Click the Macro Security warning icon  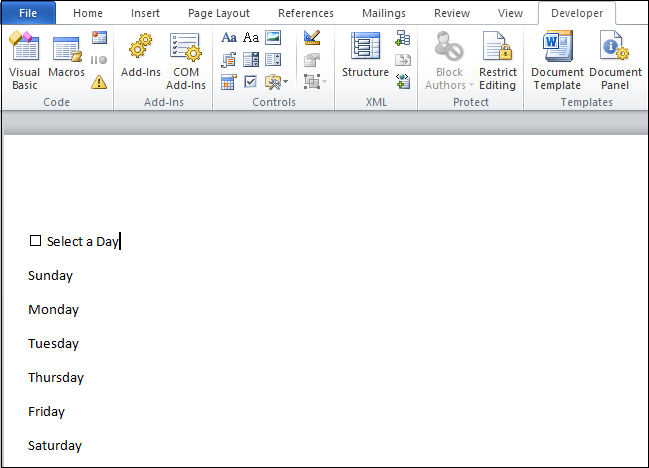coord(99,82)
